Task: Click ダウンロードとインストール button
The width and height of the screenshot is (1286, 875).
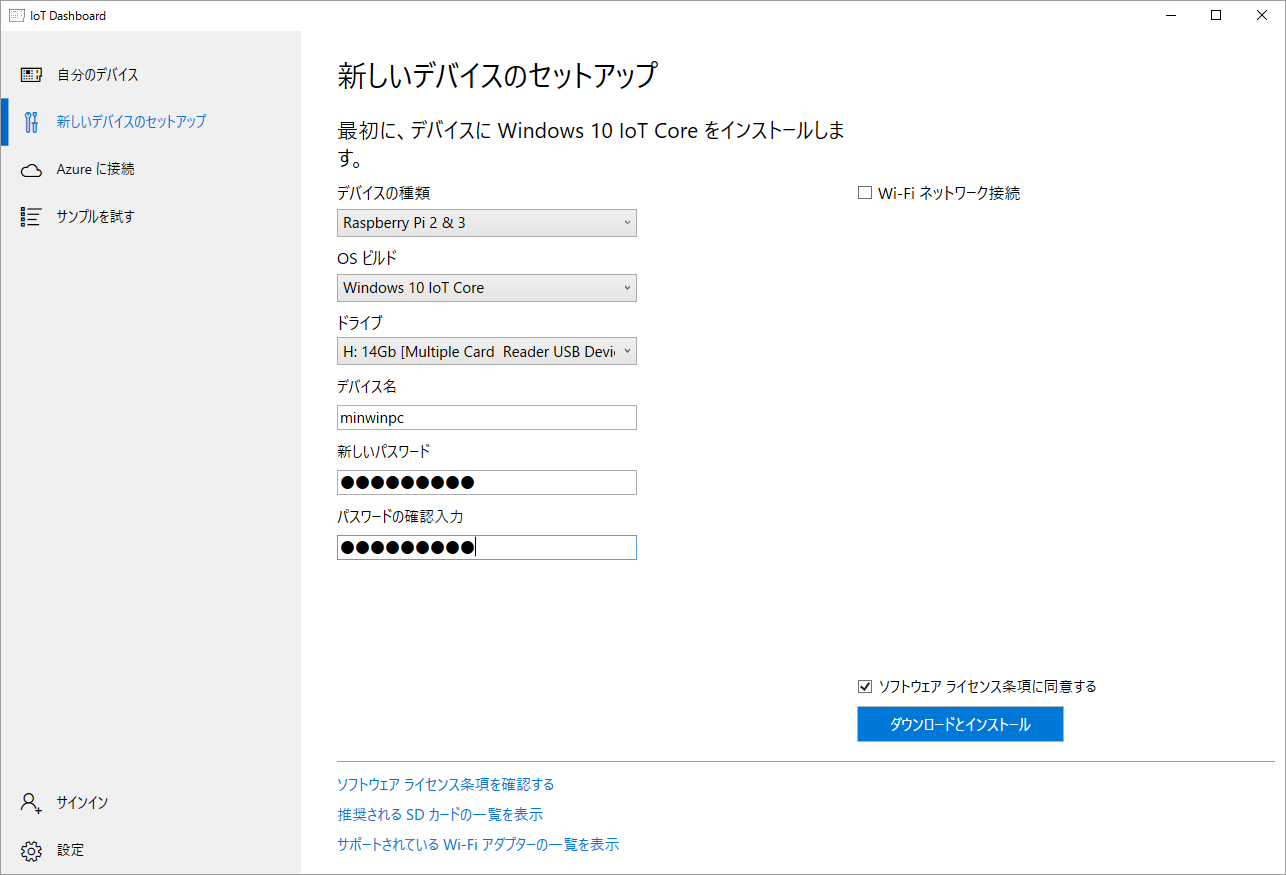Action: tap(960, 725)
